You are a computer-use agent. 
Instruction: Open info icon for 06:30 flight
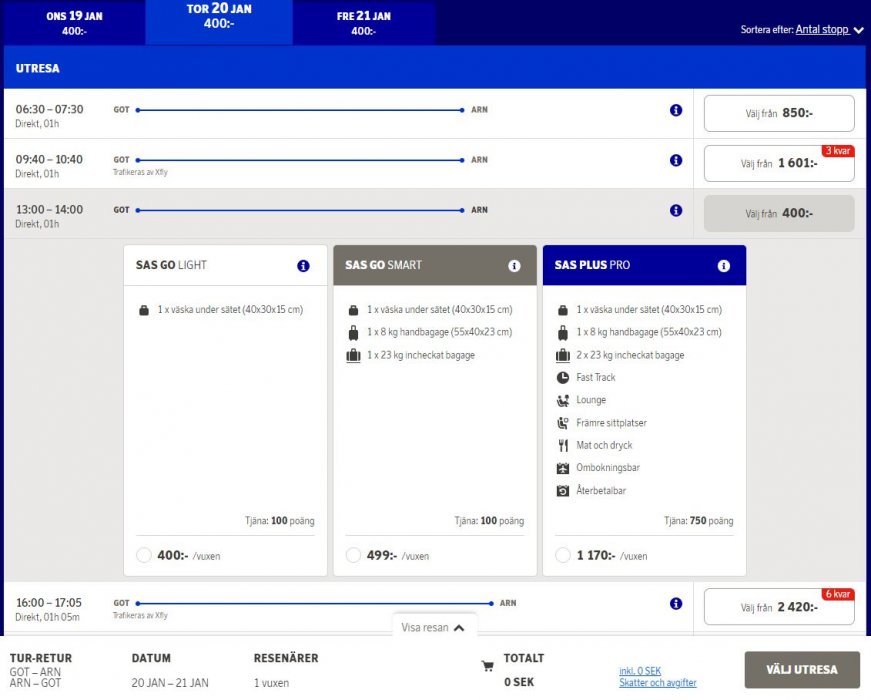tap(676, 110)
